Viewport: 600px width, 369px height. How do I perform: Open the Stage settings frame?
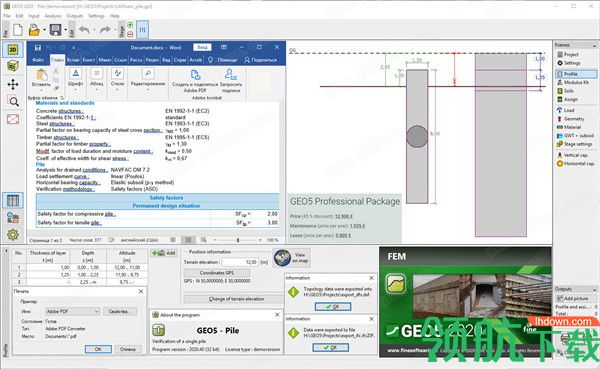(x=575, y=144)
